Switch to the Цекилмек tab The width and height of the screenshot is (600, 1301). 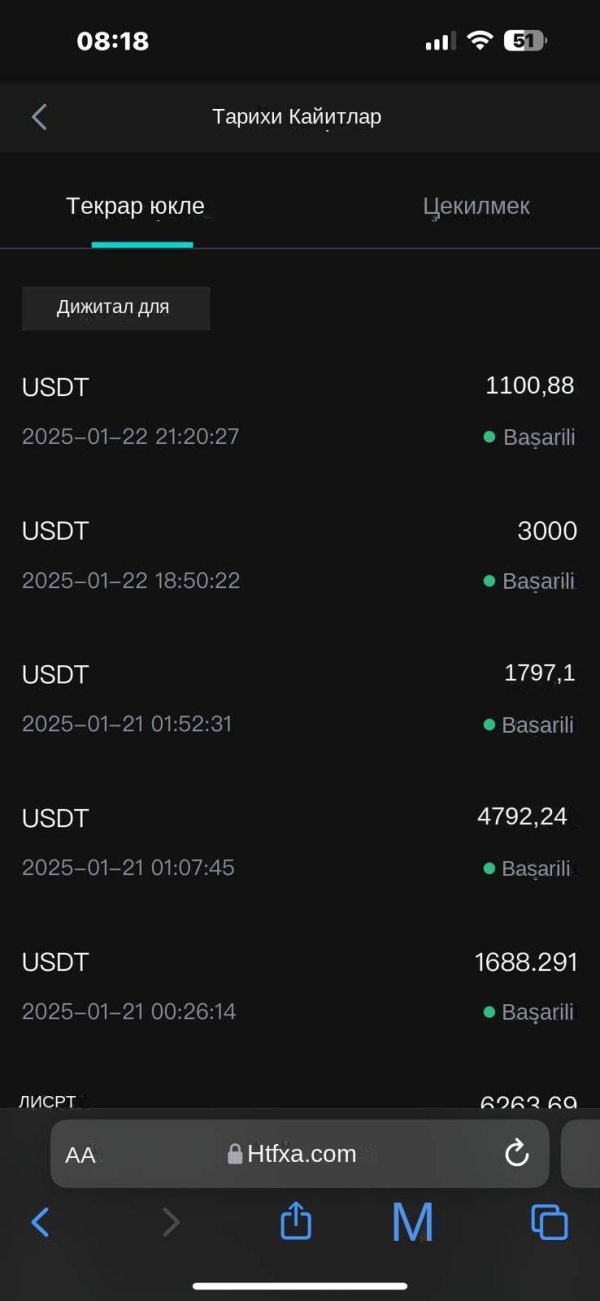(476, 207)
